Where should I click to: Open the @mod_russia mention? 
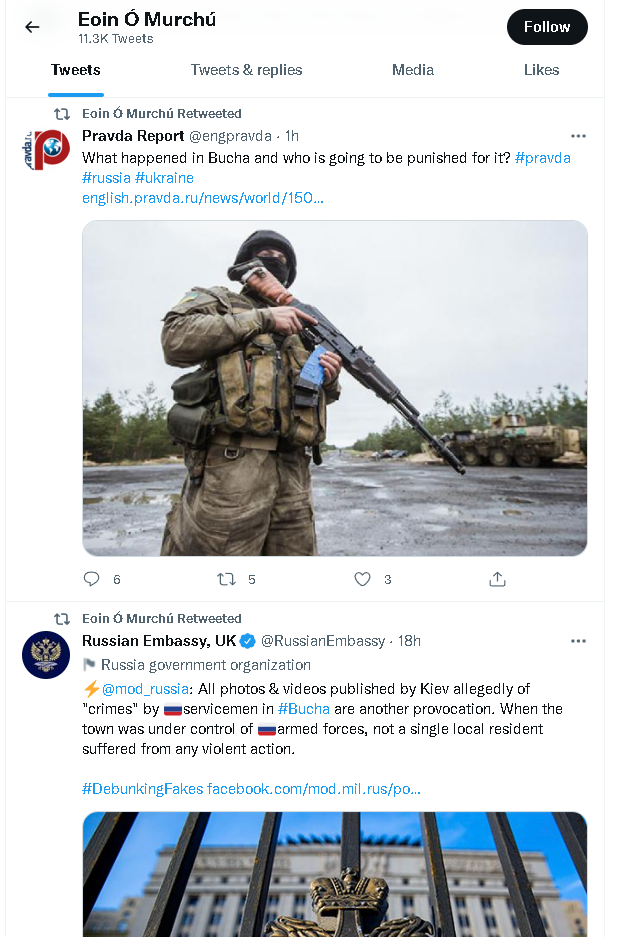[x=145, y=689]
